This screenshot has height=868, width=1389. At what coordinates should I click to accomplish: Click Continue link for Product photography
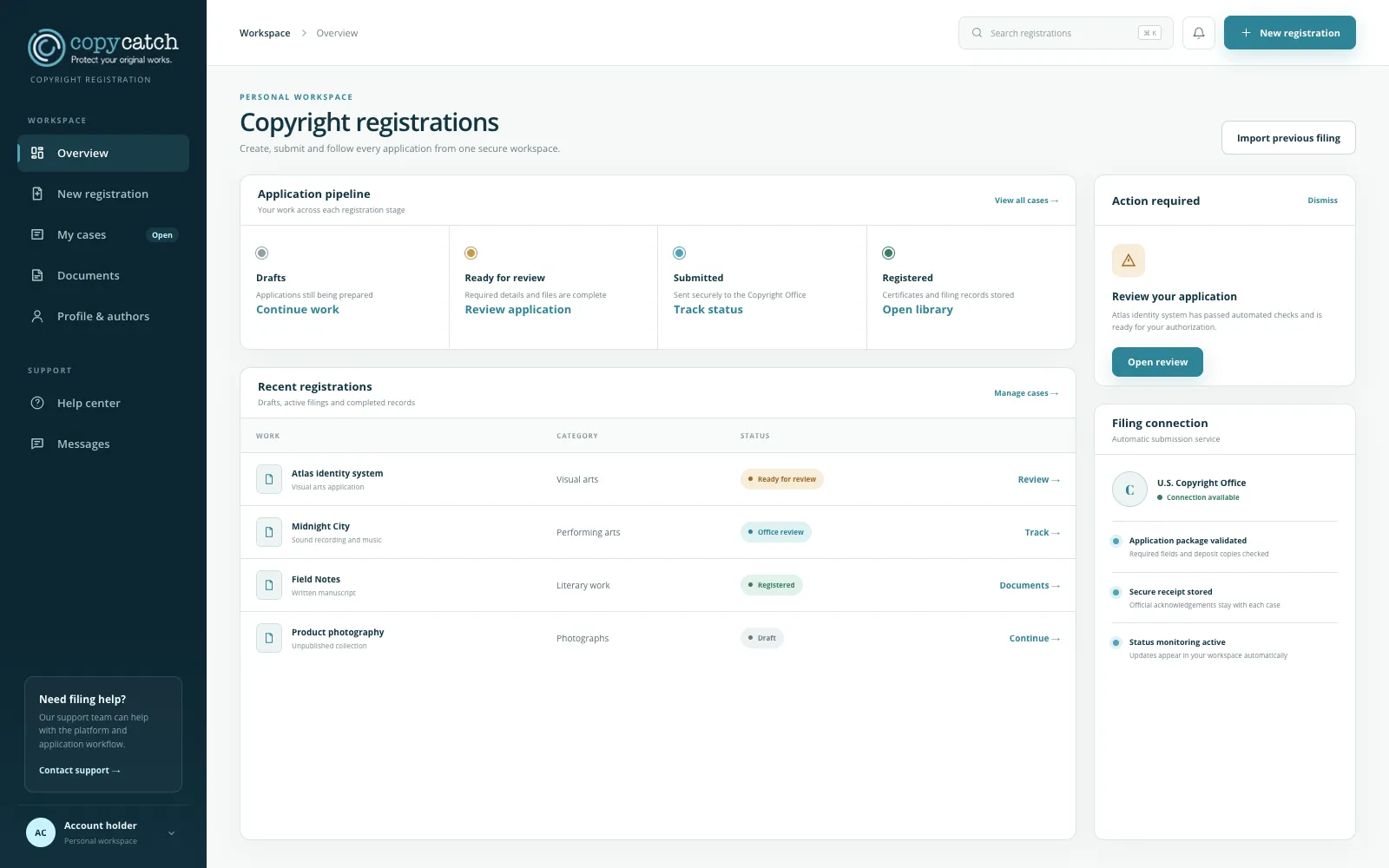[x=1035, y=638]
